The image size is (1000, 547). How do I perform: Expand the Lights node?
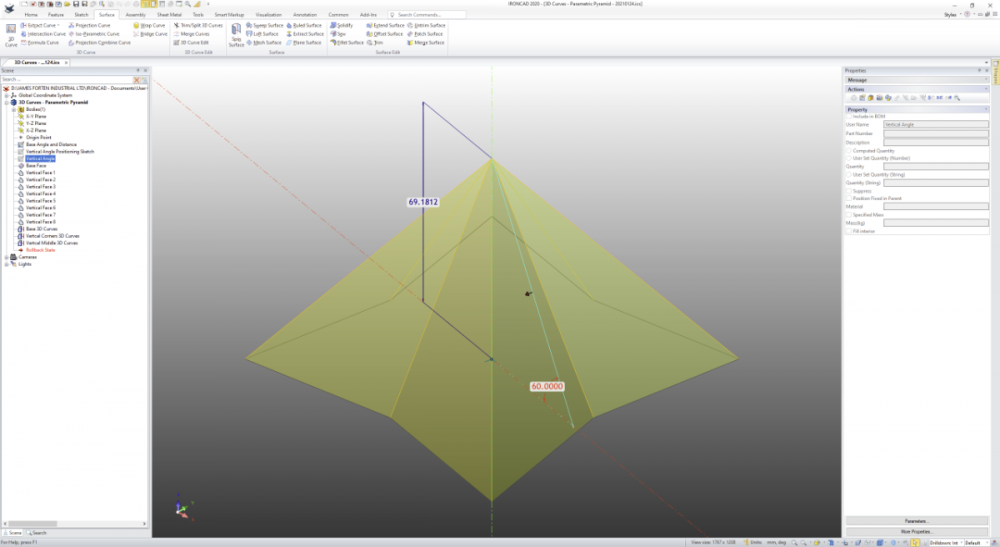[6, 264]
